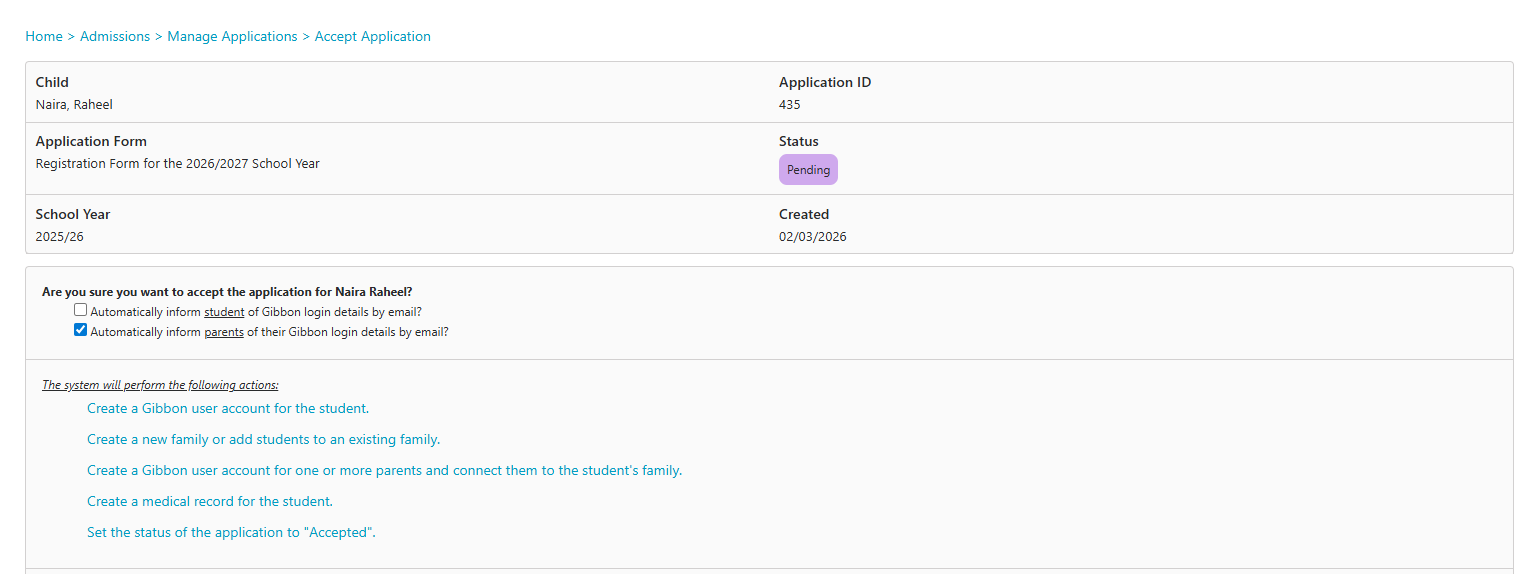Click the Home breadcrumb link

[44, 36]
